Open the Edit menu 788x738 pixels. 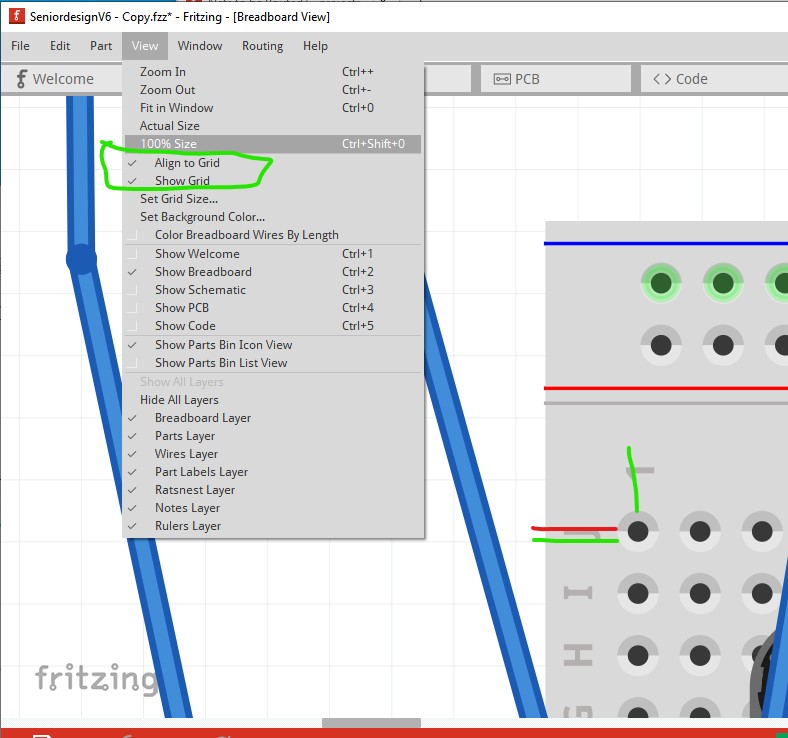60,46
